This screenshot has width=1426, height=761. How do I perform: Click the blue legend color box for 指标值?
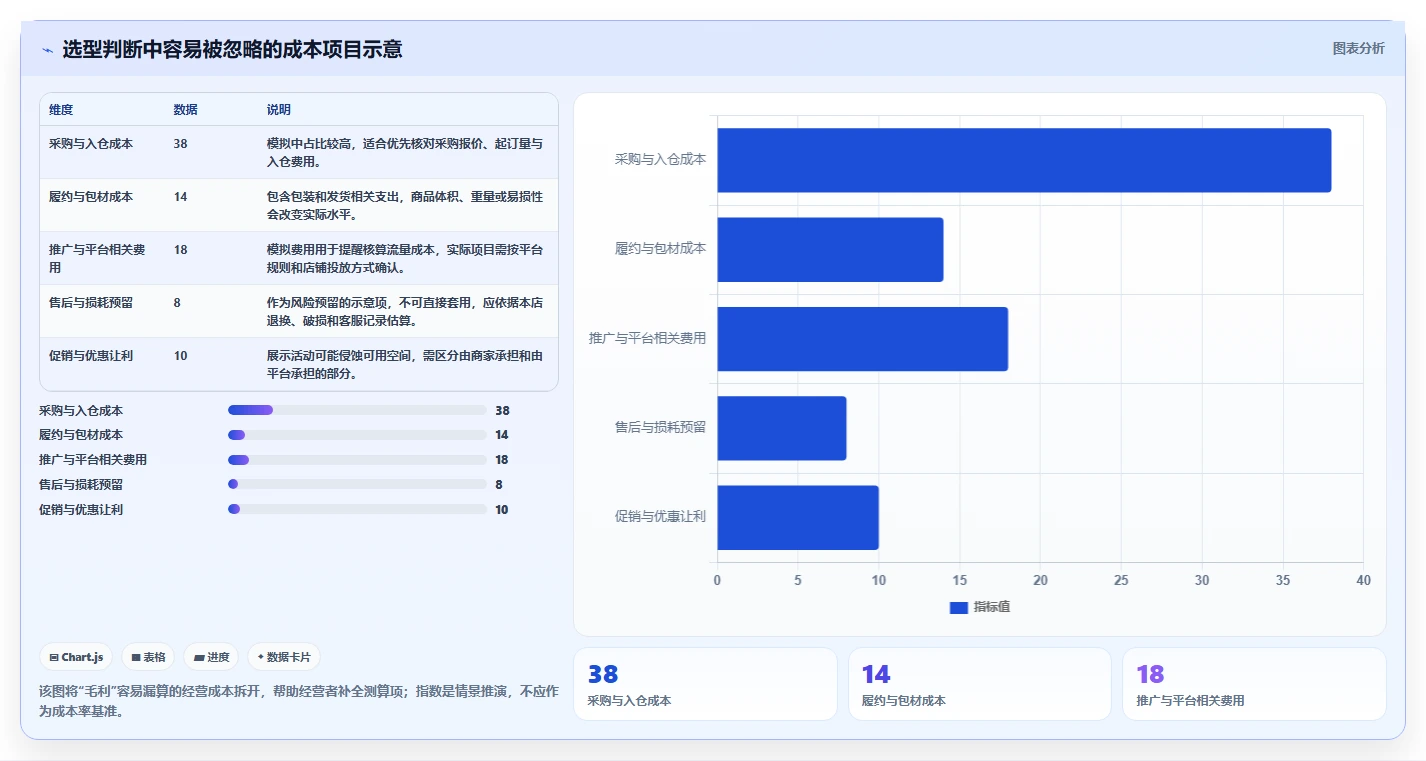(x=959, y=608)
